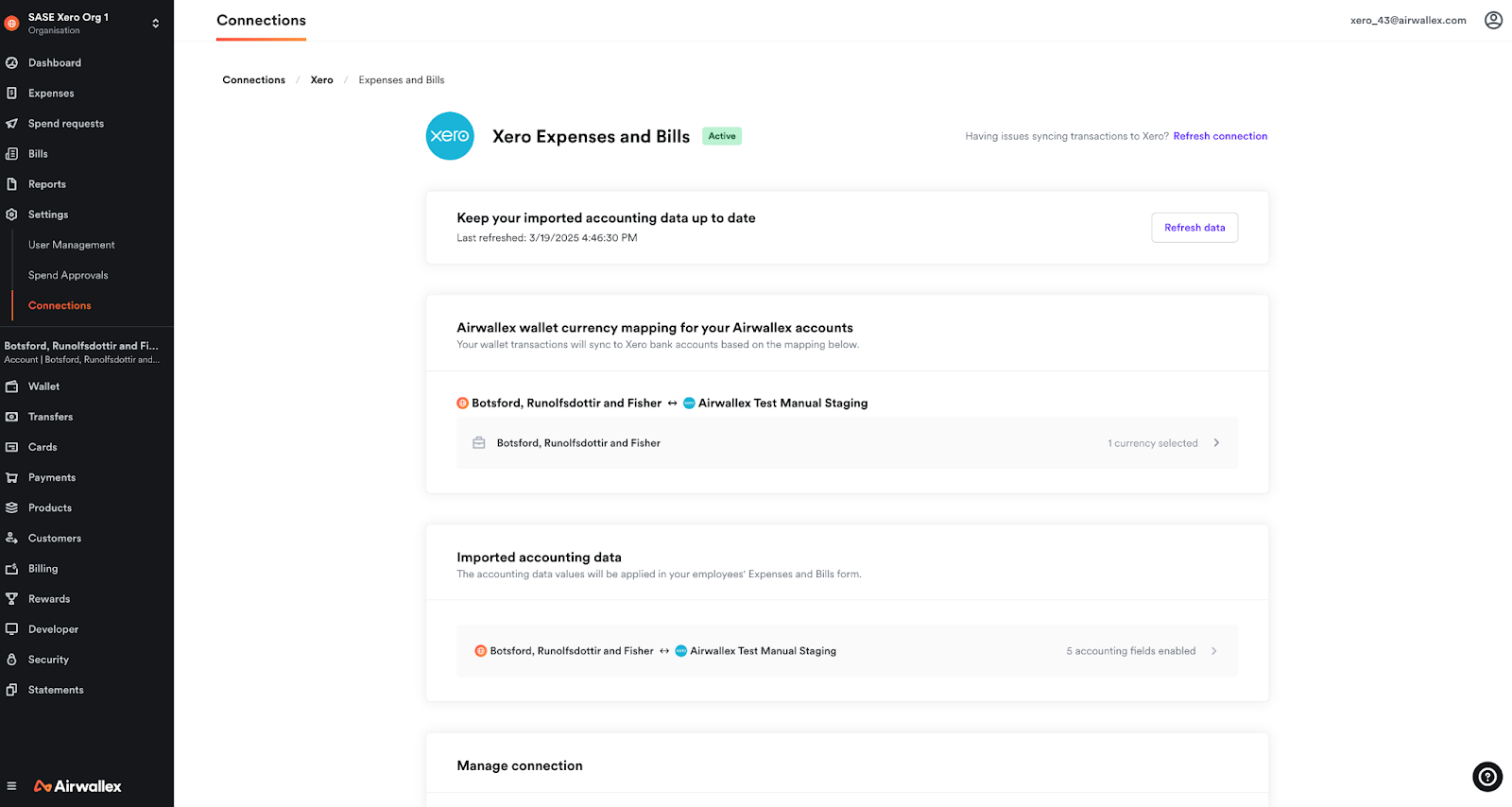Click the Customers people icon
This screenshot has width=1512, height=807.
click(x=11, y=538)
